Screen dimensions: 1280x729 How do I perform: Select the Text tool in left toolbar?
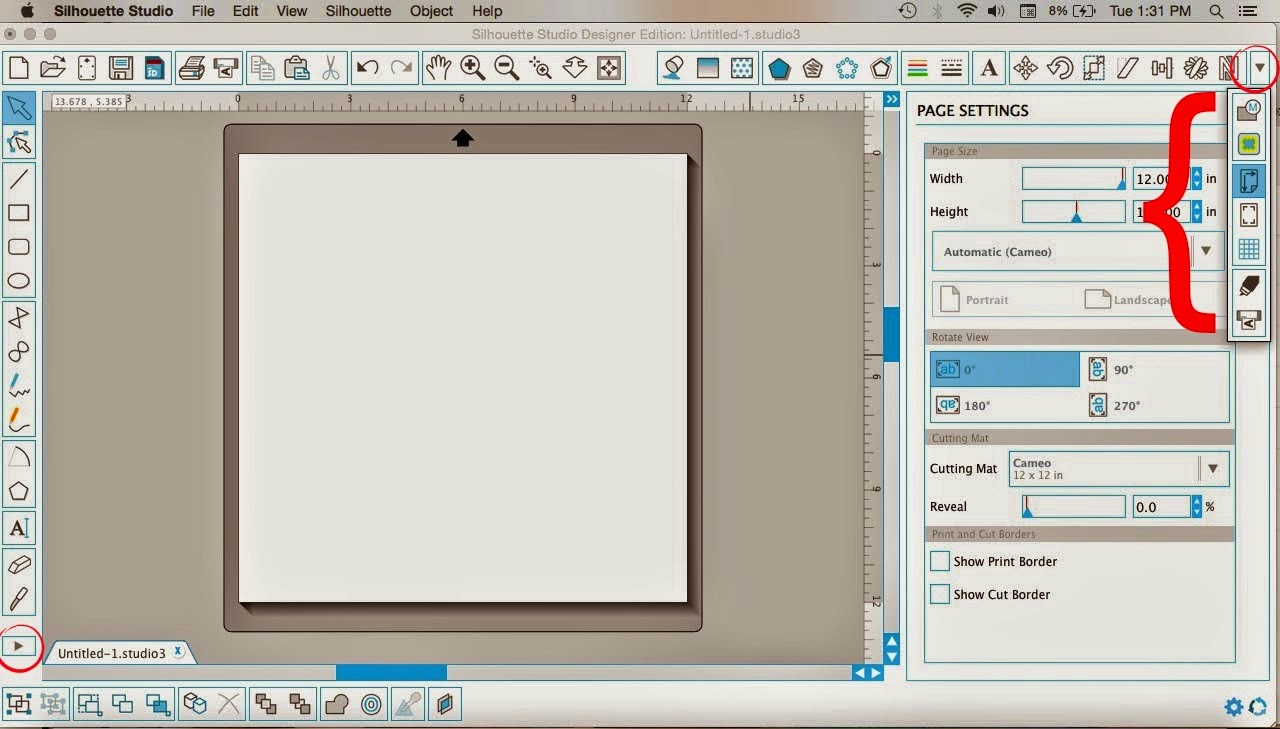point(19,528)
